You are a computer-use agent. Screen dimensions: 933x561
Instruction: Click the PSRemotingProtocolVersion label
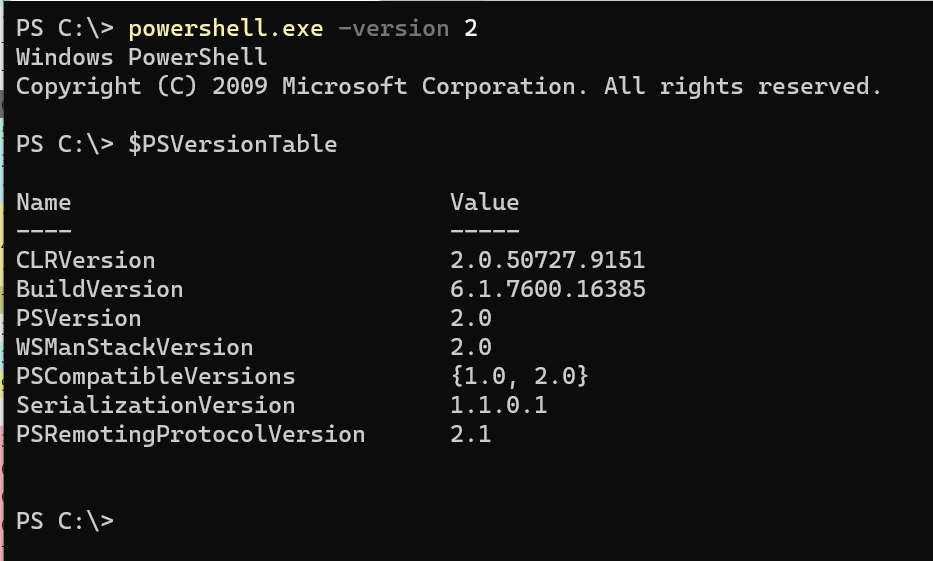(190, 435)
